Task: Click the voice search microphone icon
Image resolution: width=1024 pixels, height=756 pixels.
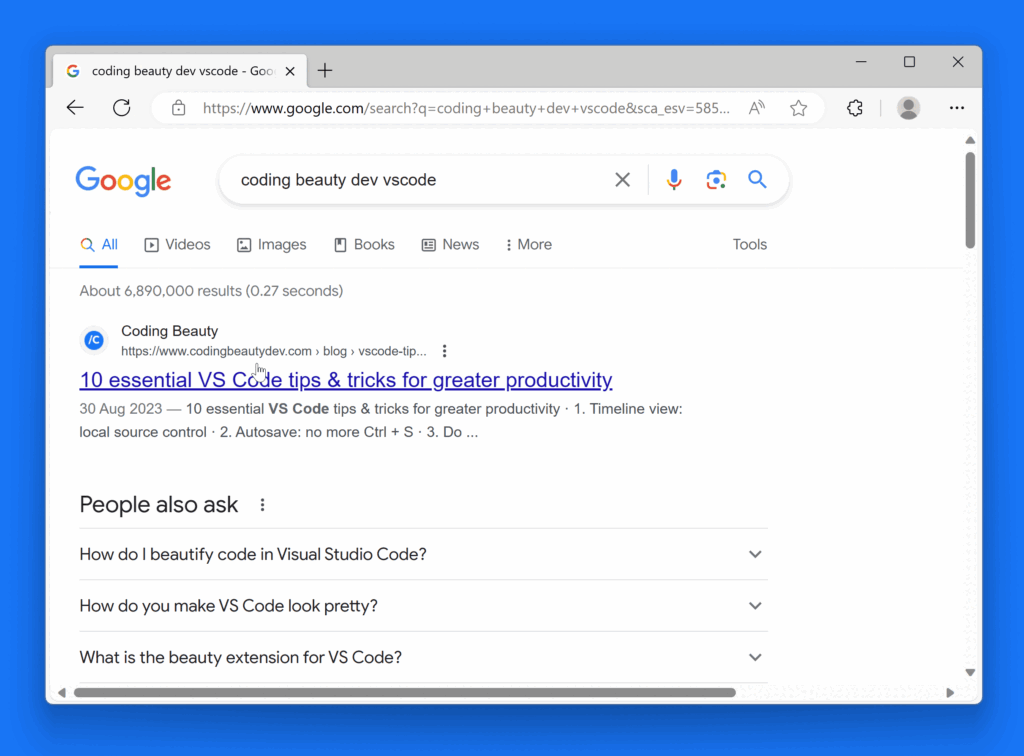Action: 674,180
